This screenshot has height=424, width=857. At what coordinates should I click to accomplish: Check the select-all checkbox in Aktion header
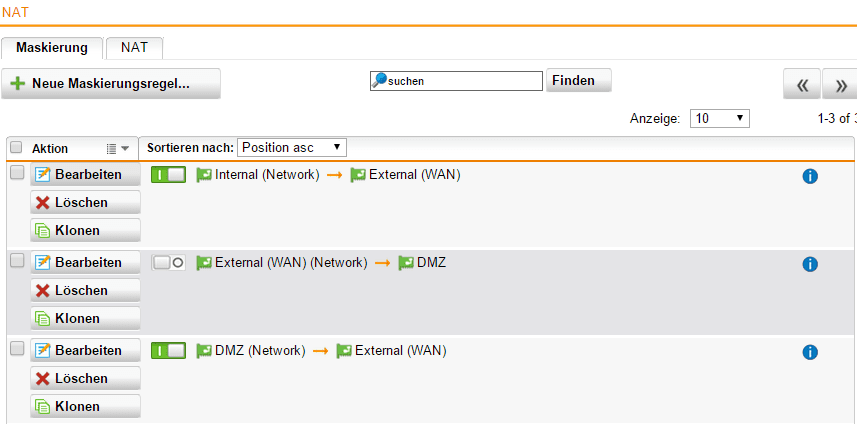tap(16, 147)
